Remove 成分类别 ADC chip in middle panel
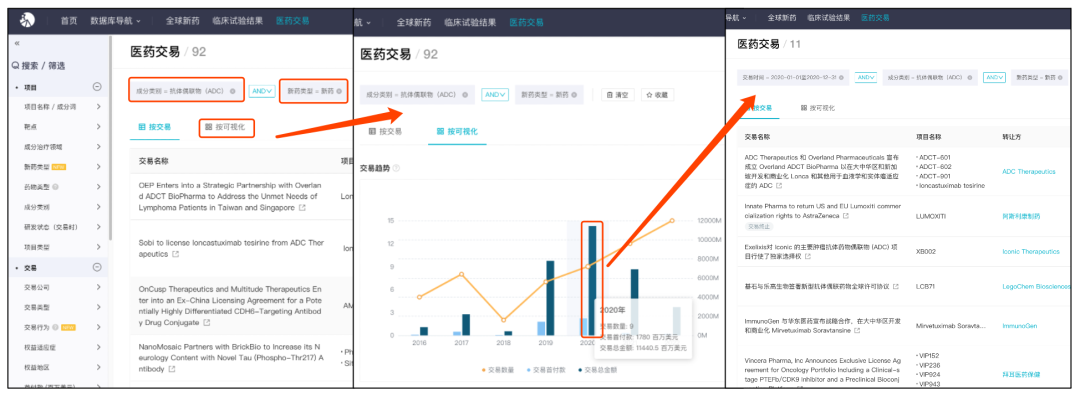 [x=465, y=95]
